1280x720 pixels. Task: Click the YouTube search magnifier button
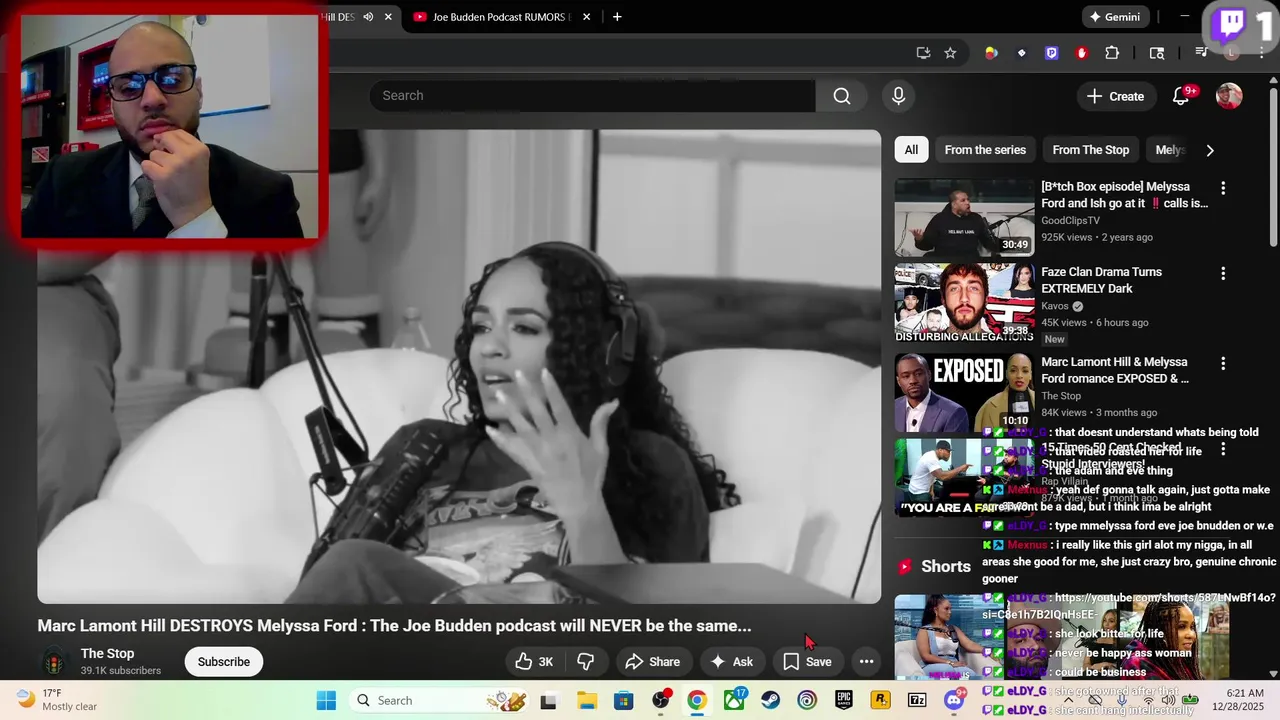click(x=842, y=96)
